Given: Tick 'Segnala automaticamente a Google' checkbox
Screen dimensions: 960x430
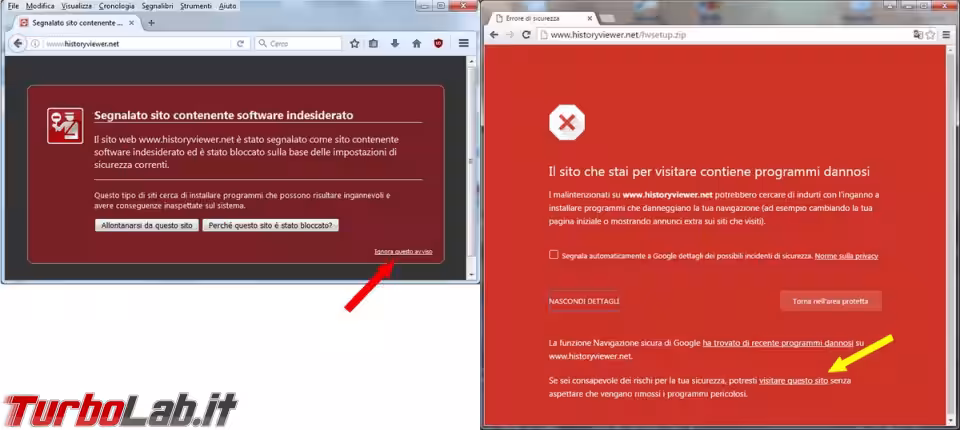Looking at the screenshot, I should 553,255.
